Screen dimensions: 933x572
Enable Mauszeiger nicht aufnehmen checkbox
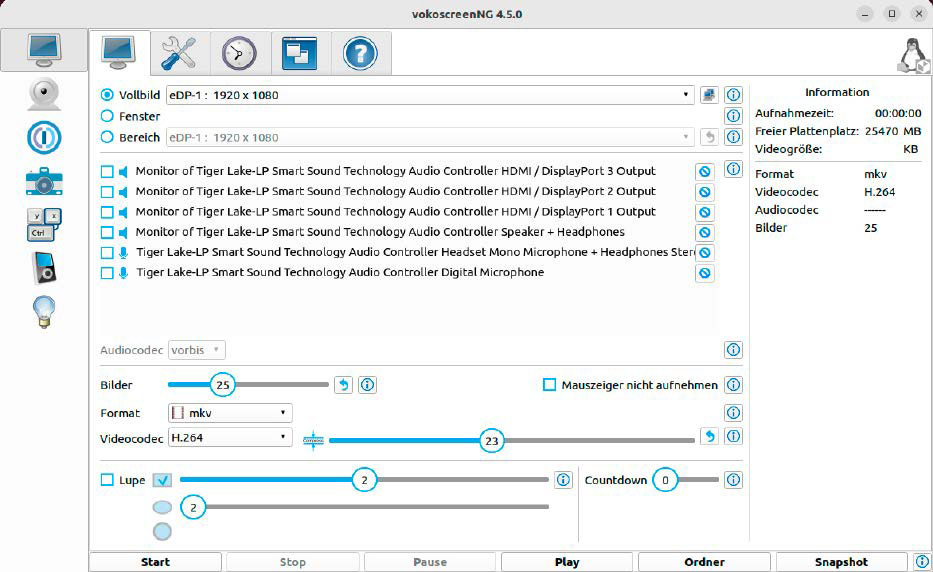(549, 385)
